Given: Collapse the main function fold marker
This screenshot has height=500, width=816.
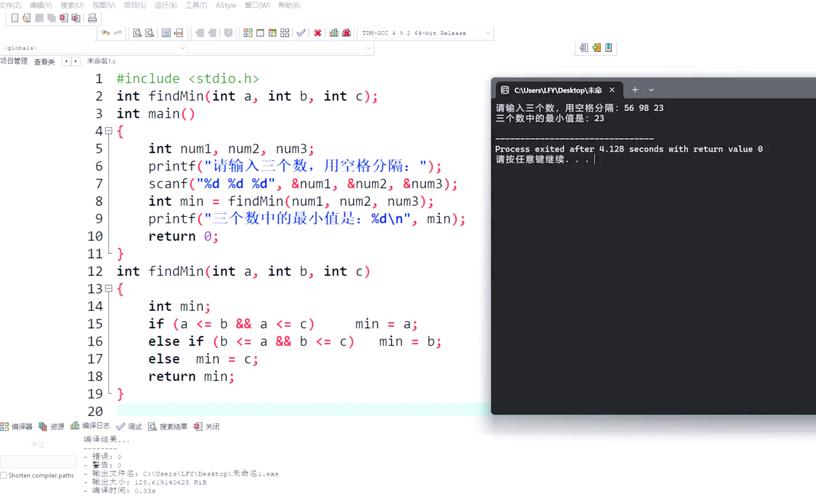Looking at the screenshot, I should click(x=109, y=132).
